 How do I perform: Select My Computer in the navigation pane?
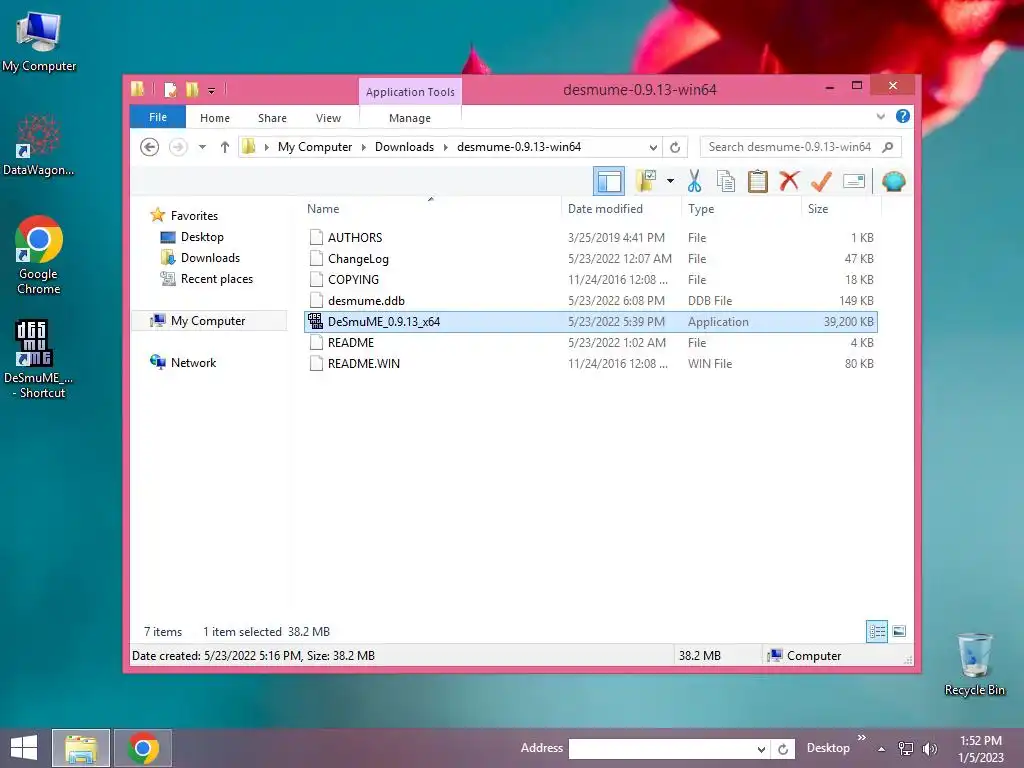coord(209,321)
